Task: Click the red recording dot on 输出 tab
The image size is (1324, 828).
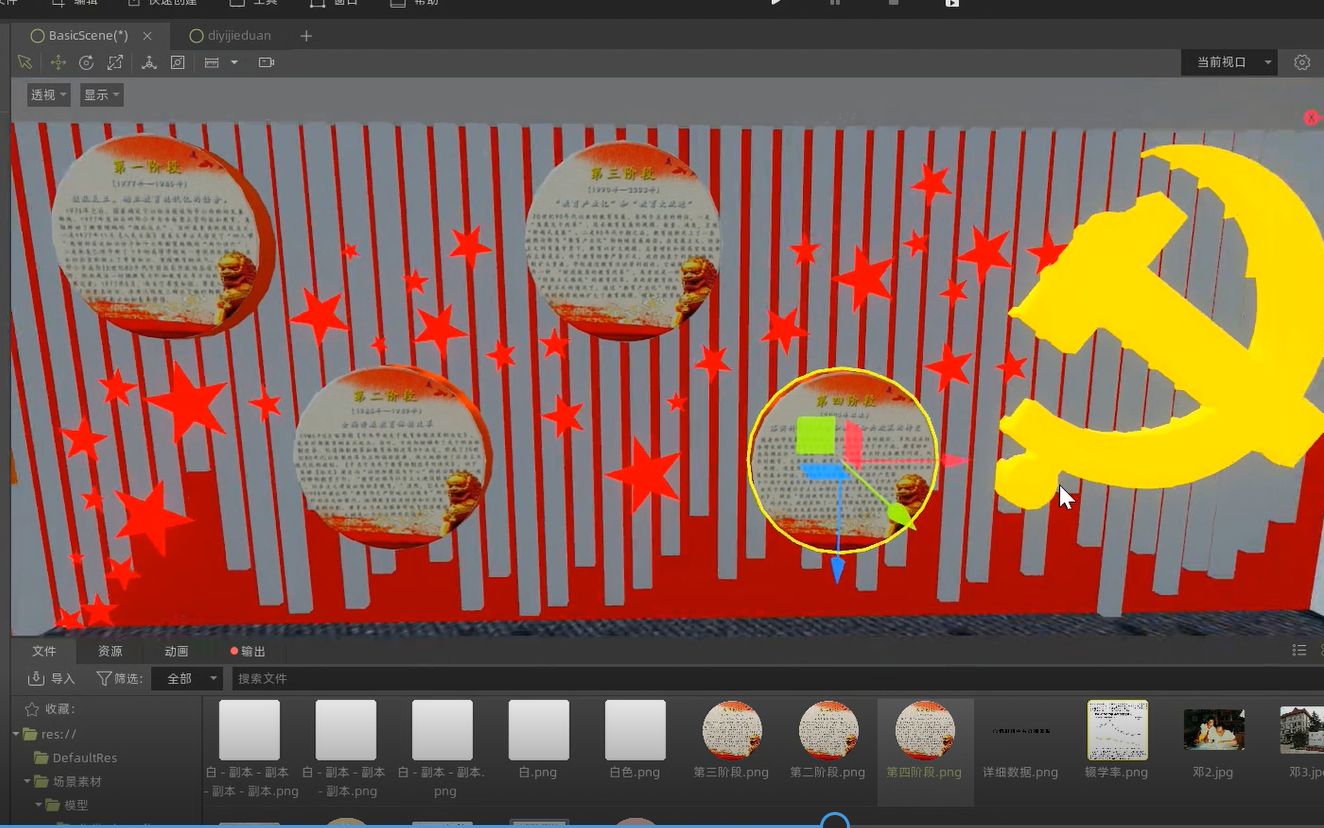Action: tap(234, 651)
